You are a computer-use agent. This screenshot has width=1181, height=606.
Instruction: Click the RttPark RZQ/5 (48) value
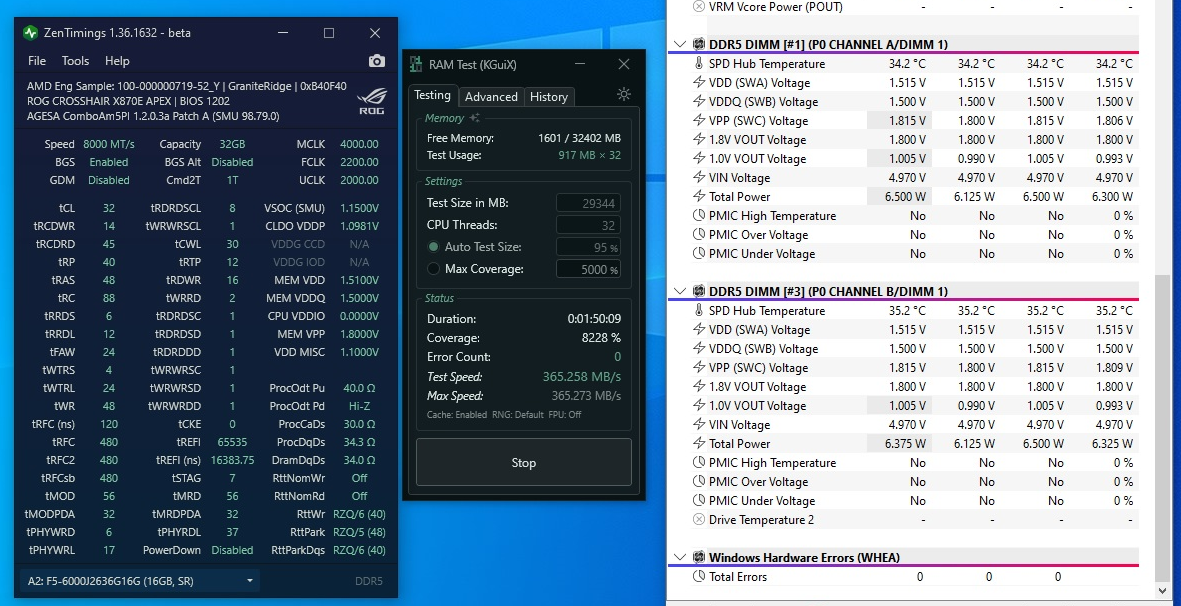coord(359,532)
